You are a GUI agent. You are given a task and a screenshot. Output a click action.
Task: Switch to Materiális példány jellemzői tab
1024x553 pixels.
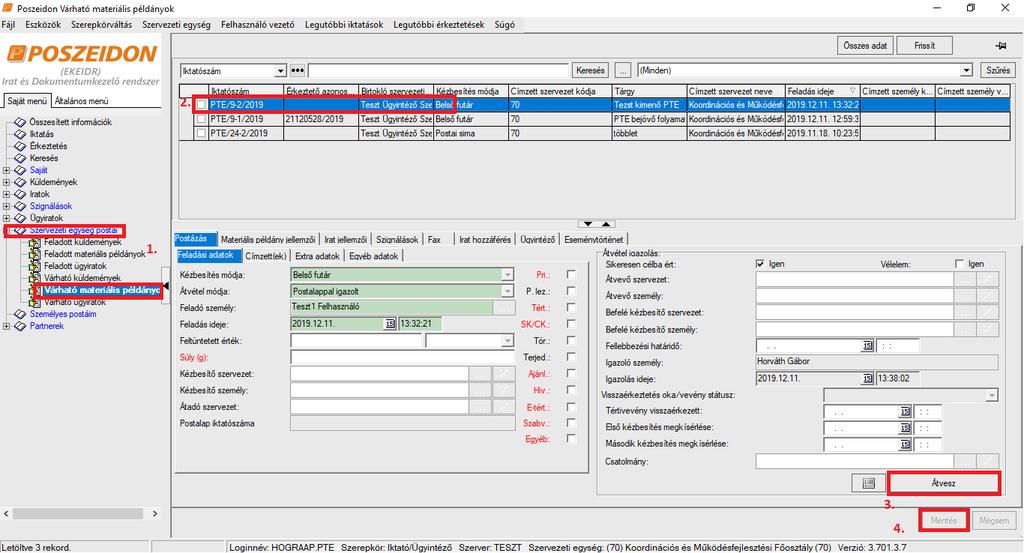(268, 240)
